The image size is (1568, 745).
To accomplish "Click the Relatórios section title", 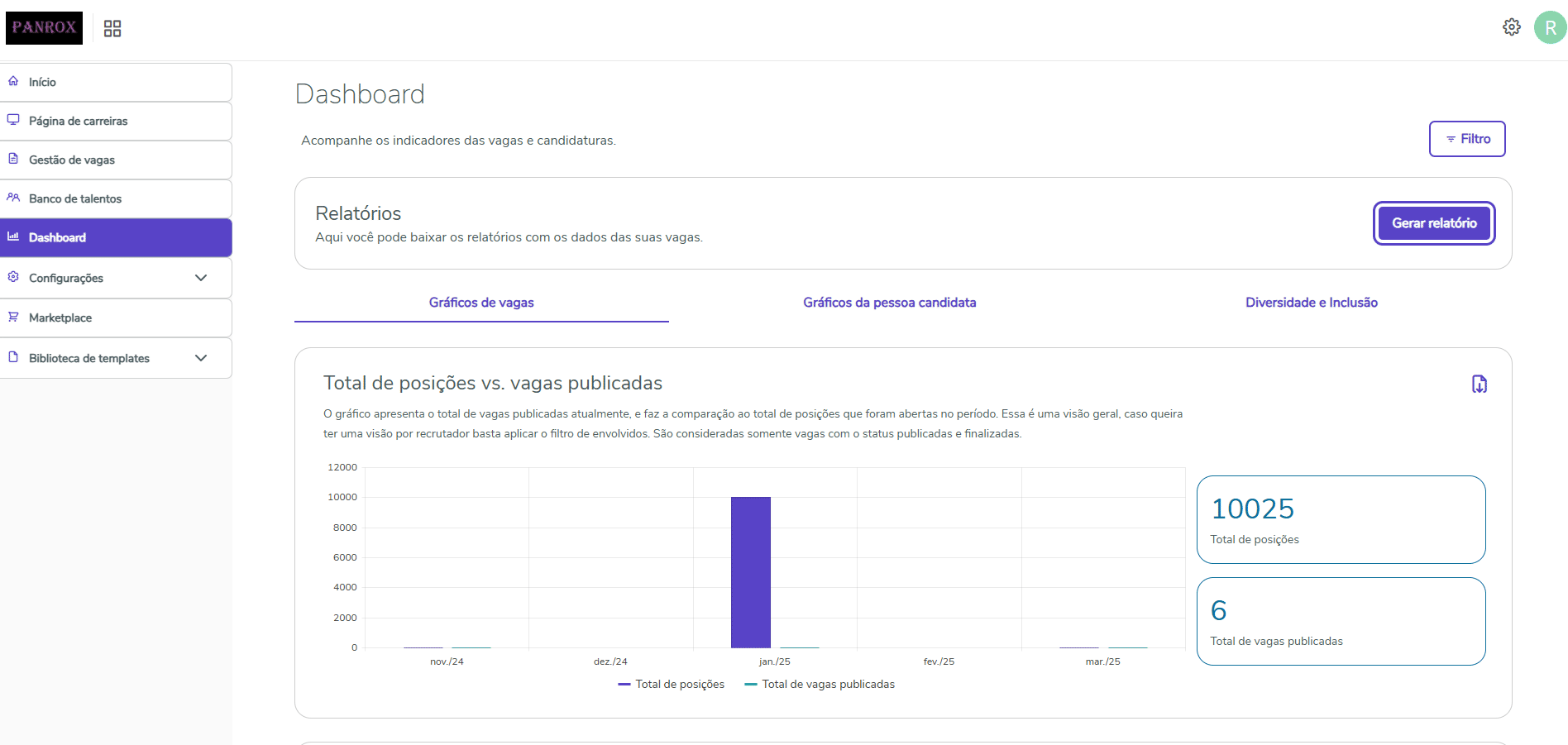I will tap(358, 213).
